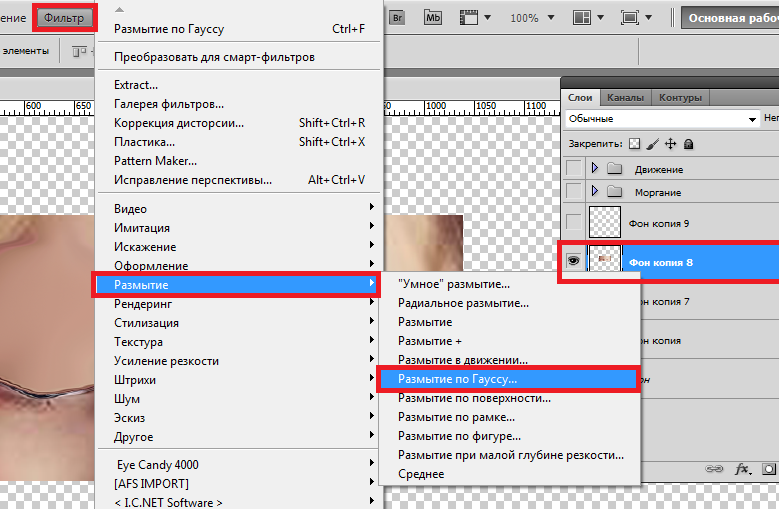Viewport: 779px width, 509px height.
Task: Switch to the Каналы tab
Action: [x=625, y=97]
